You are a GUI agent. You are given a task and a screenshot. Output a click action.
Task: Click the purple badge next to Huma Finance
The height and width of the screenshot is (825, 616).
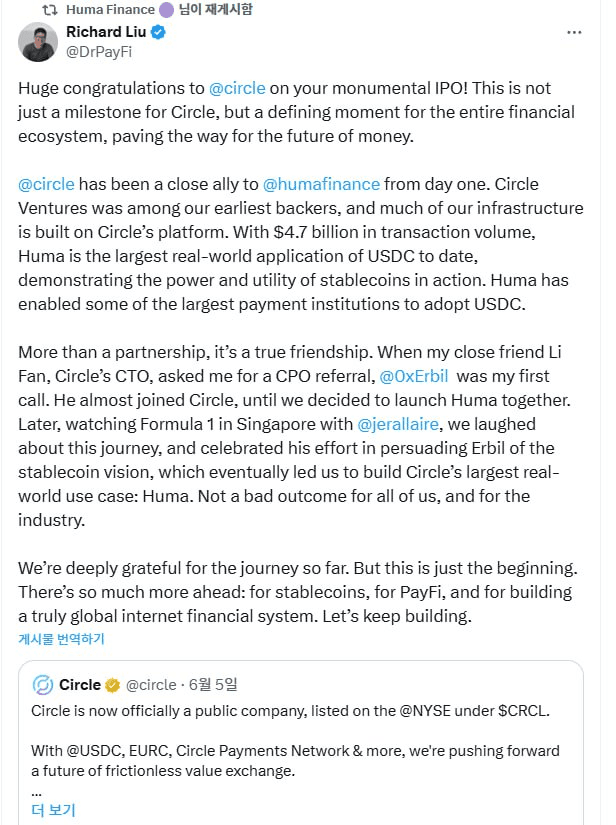(165, 10)
